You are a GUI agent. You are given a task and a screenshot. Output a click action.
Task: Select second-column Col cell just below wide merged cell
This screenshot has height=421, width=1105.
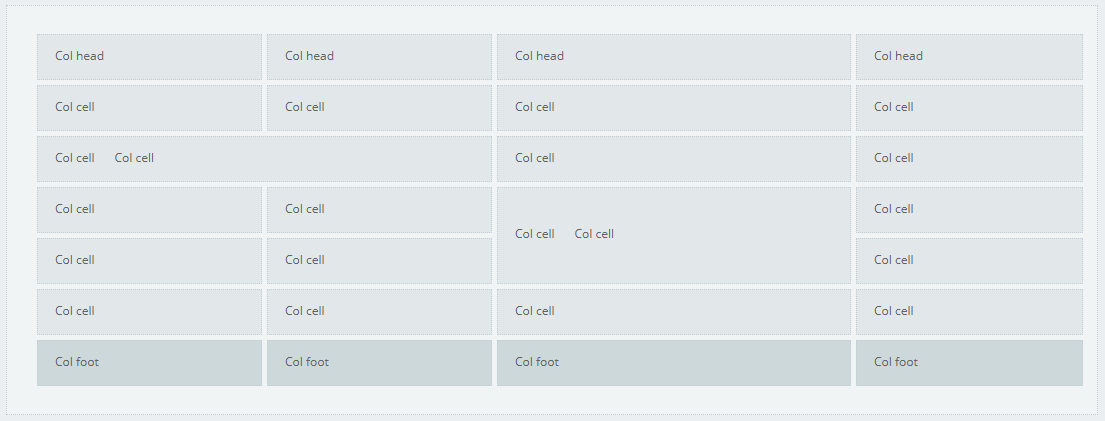[379, 210]
